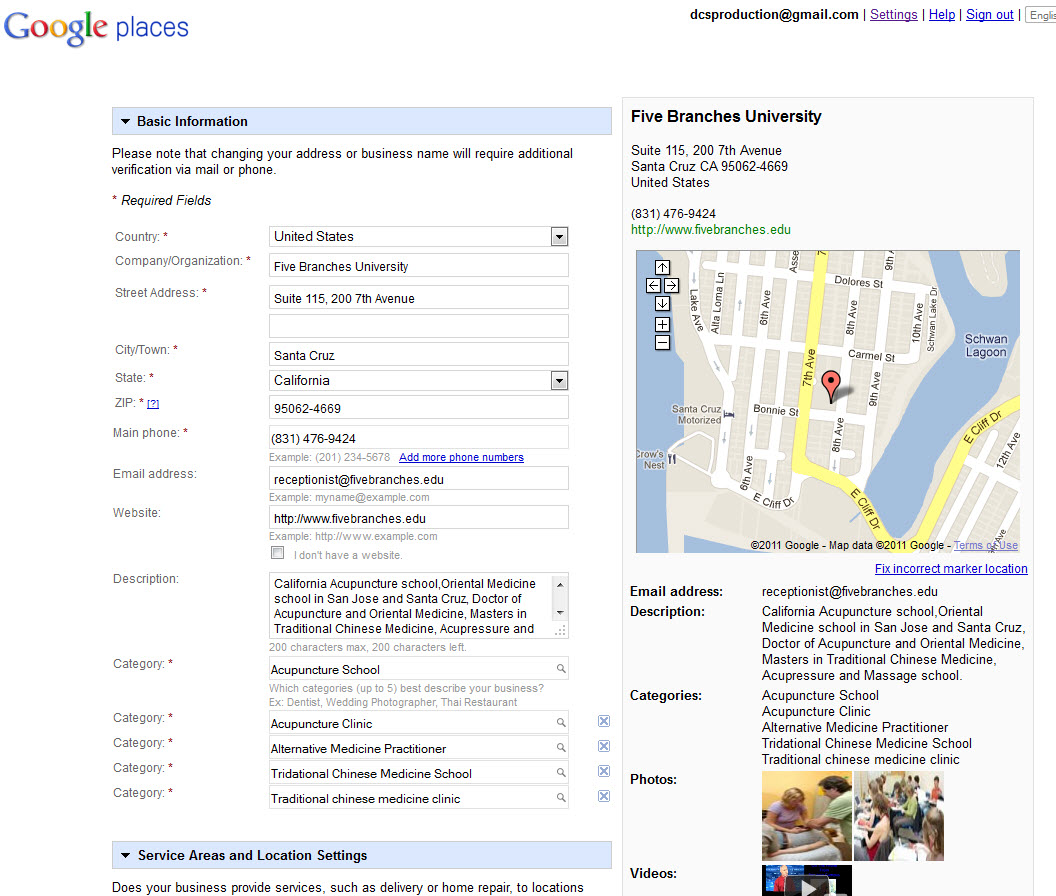Click the red location marker on the map
This screenshot has height=896, width=1056.
831,386
